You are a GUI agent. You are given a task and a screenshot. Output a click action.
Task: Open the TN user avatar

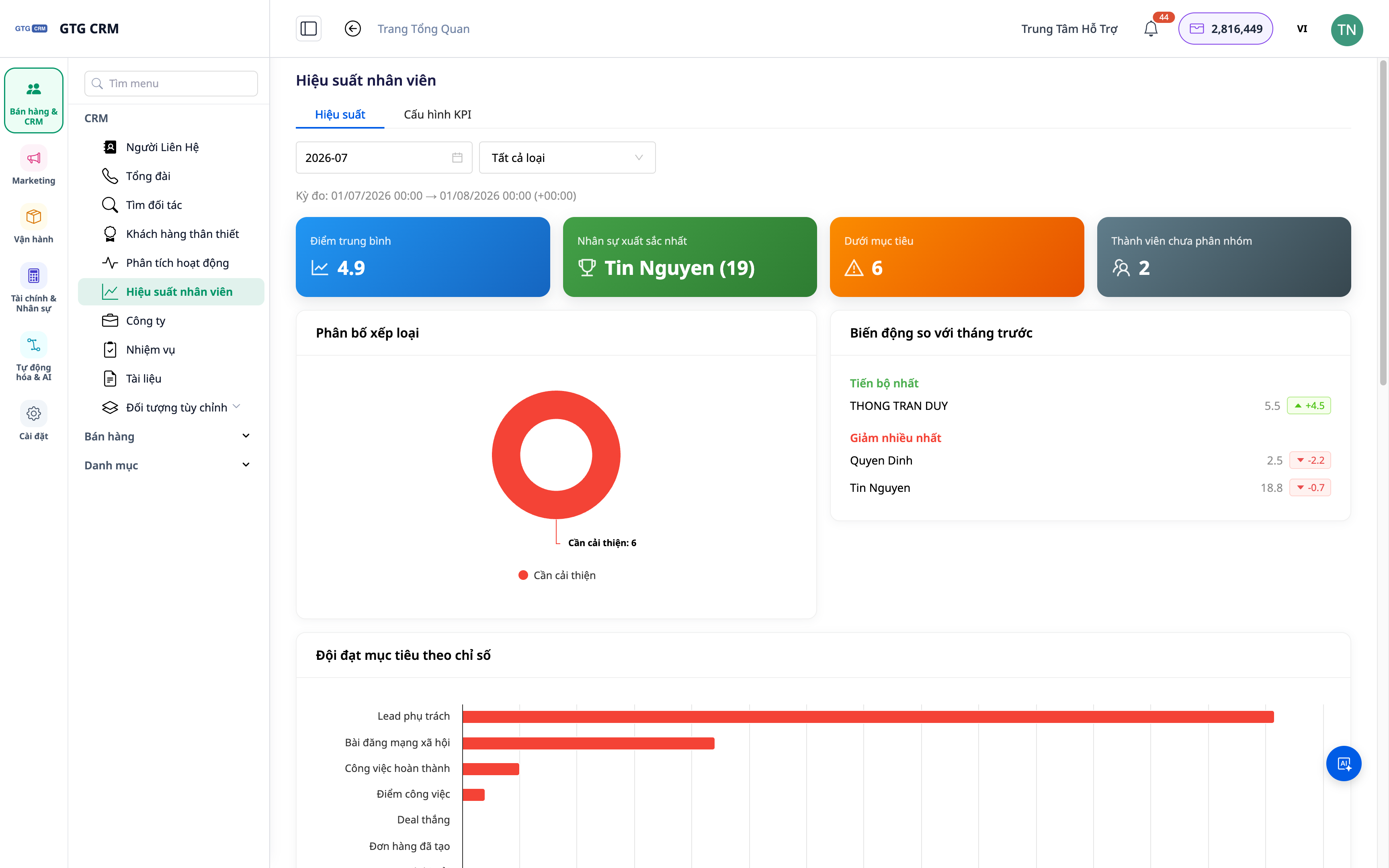pos(1346,29)
